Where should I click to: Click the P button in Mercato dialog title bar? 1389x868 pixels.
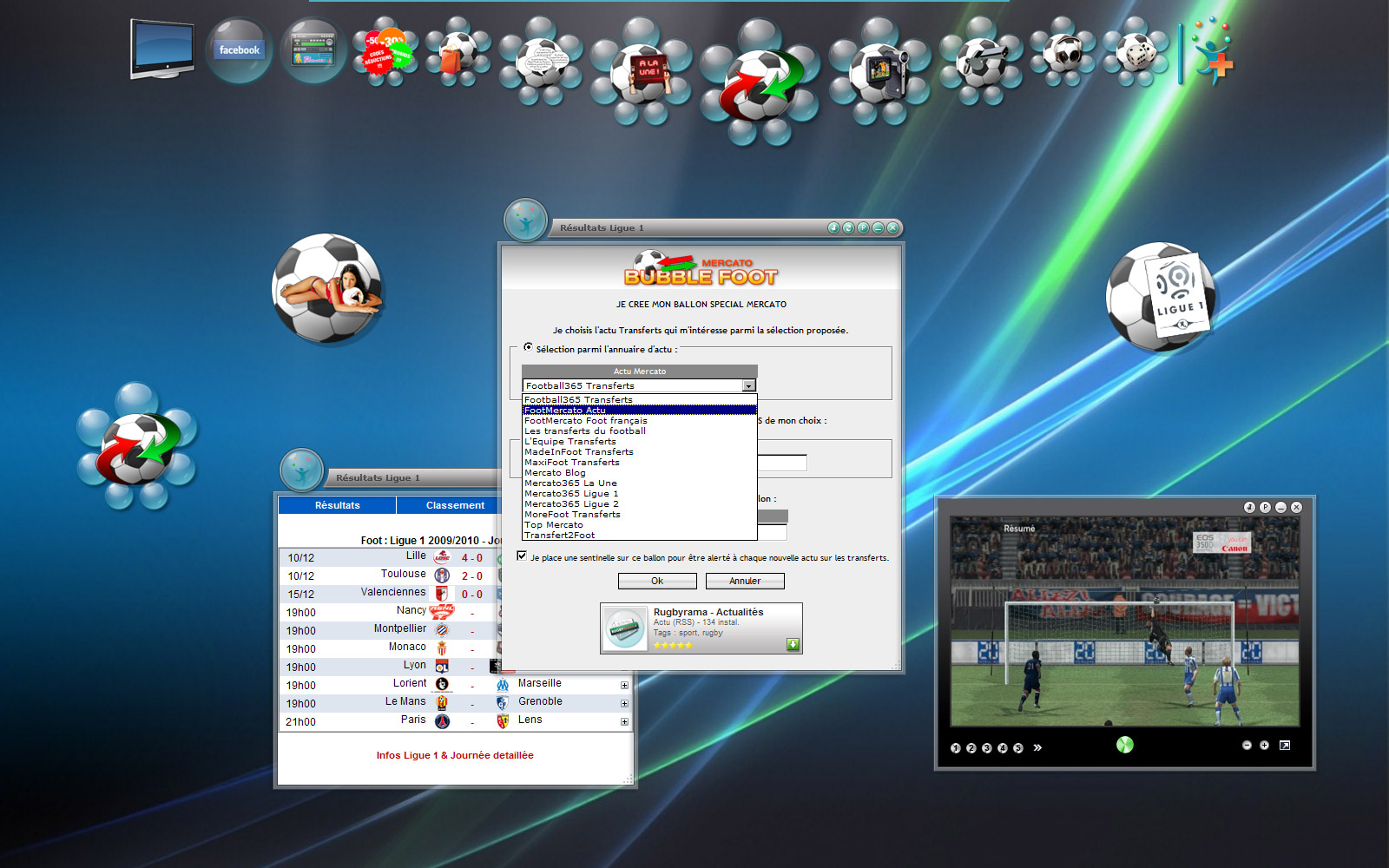point(863,227)
